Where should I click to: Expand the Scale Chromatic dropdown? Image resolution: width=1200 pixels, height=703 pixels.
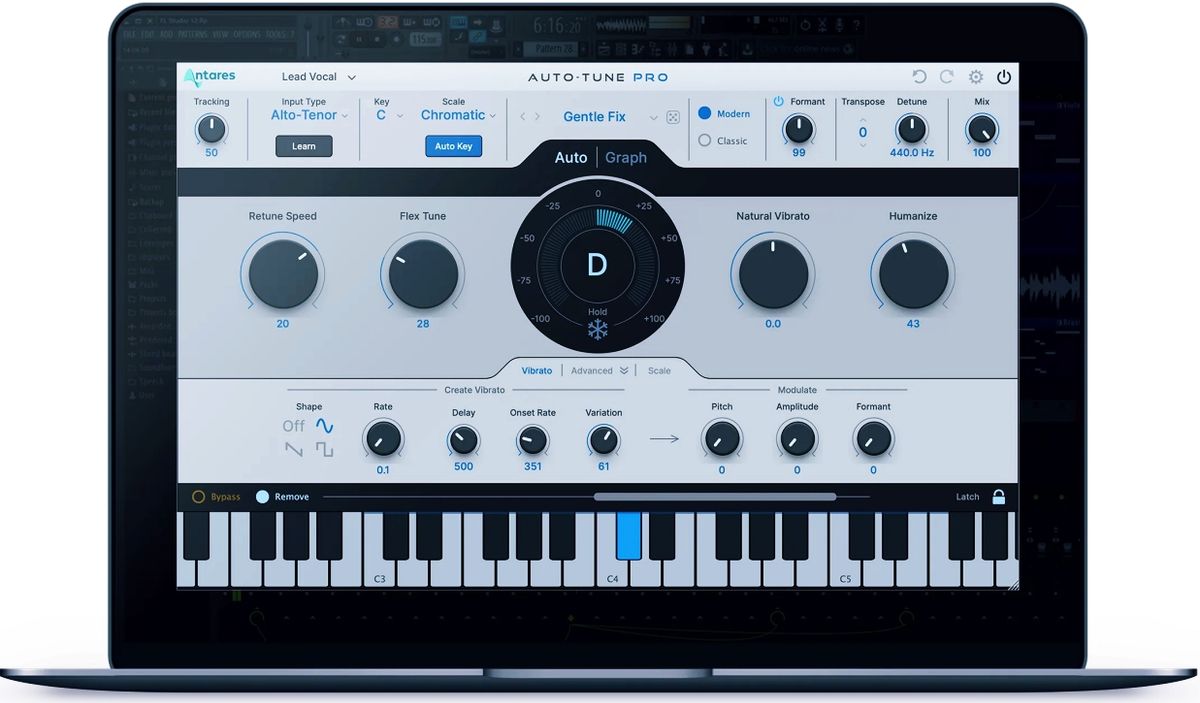(x=458, y=115)
